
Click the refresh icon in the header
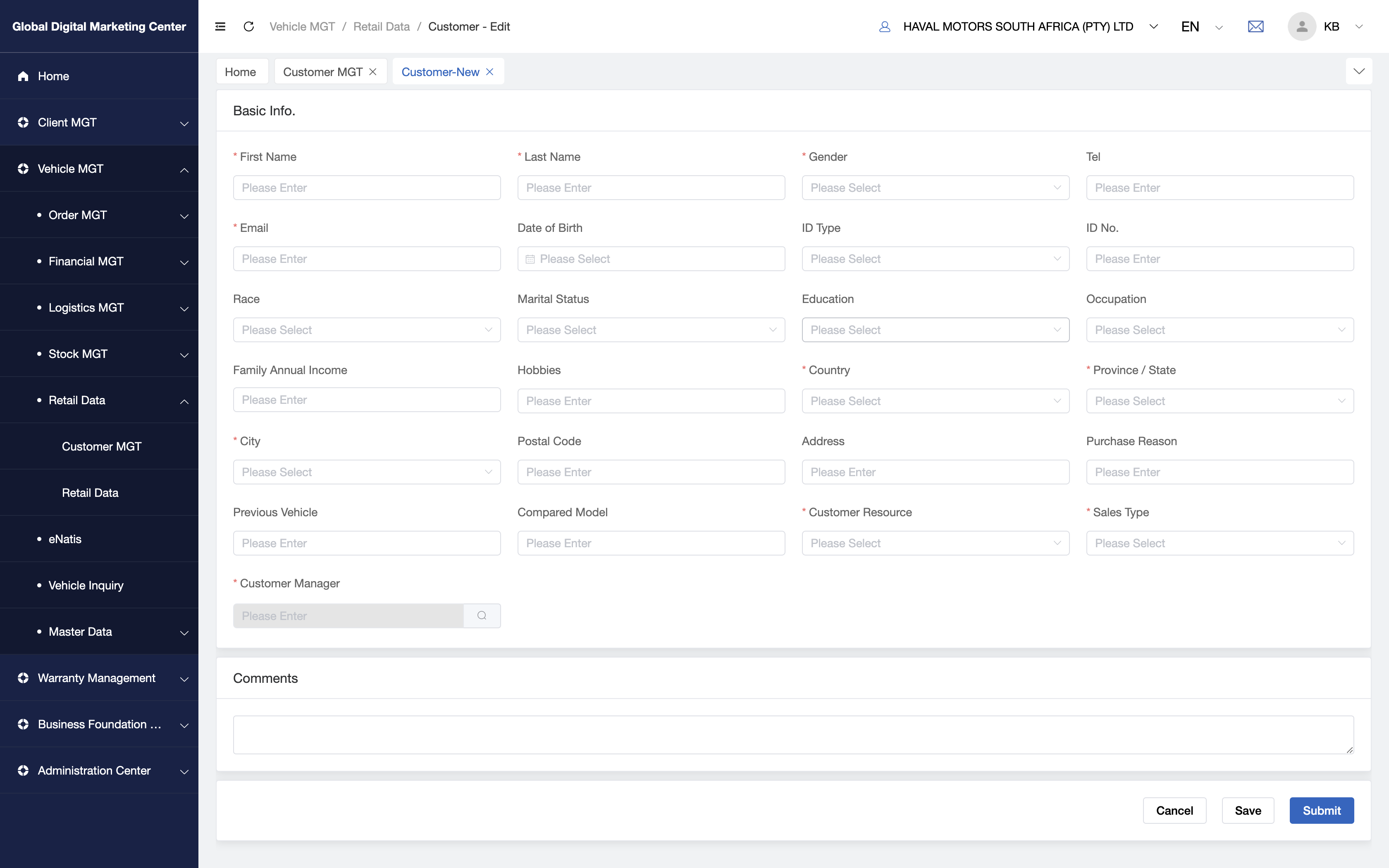pyautogui.click(x=248, y=26)
